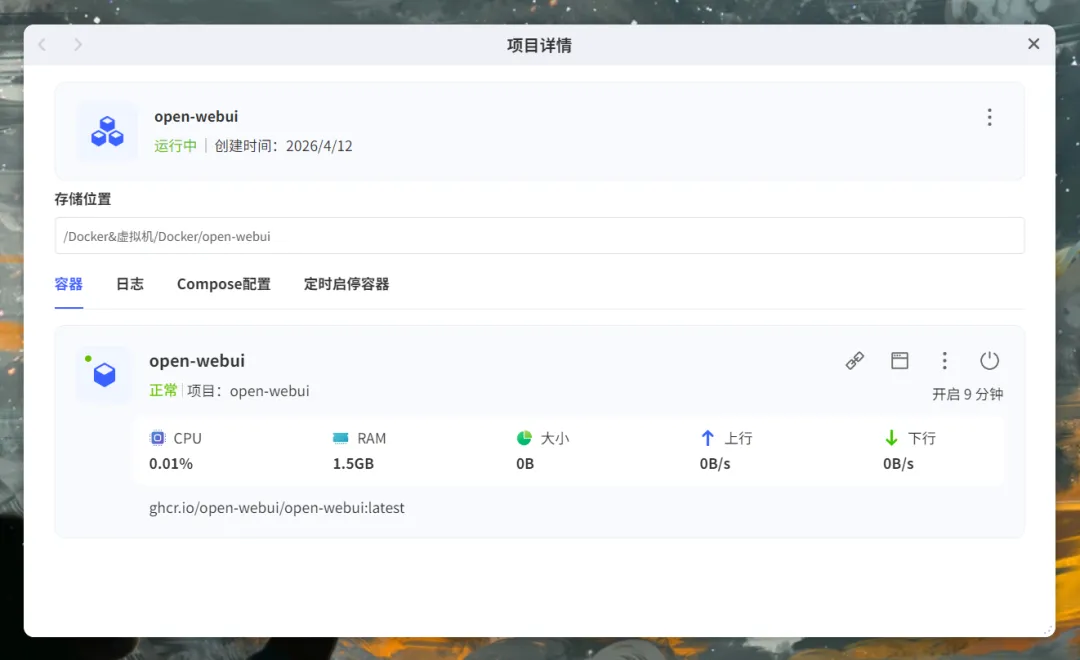Click the window resize grip at corner
1080x660 pixels.
(x=1048, y=630)
